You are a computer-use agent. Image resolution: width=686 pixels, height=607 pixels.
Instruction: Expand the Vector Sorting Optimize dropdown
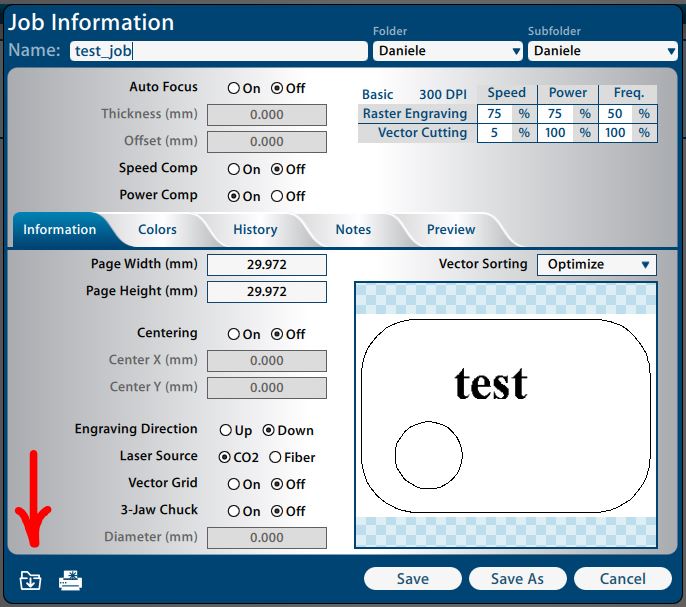[x=596, y=265]
